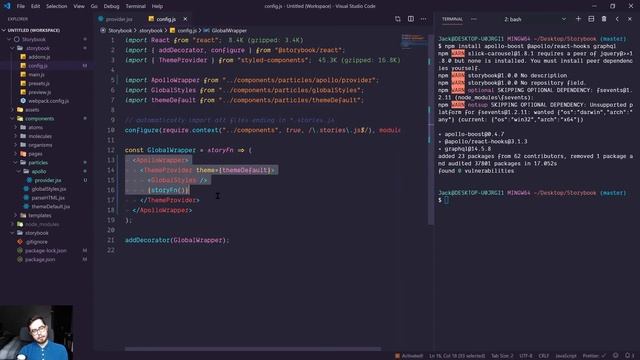Click the code minimap preview

(413, 41)
